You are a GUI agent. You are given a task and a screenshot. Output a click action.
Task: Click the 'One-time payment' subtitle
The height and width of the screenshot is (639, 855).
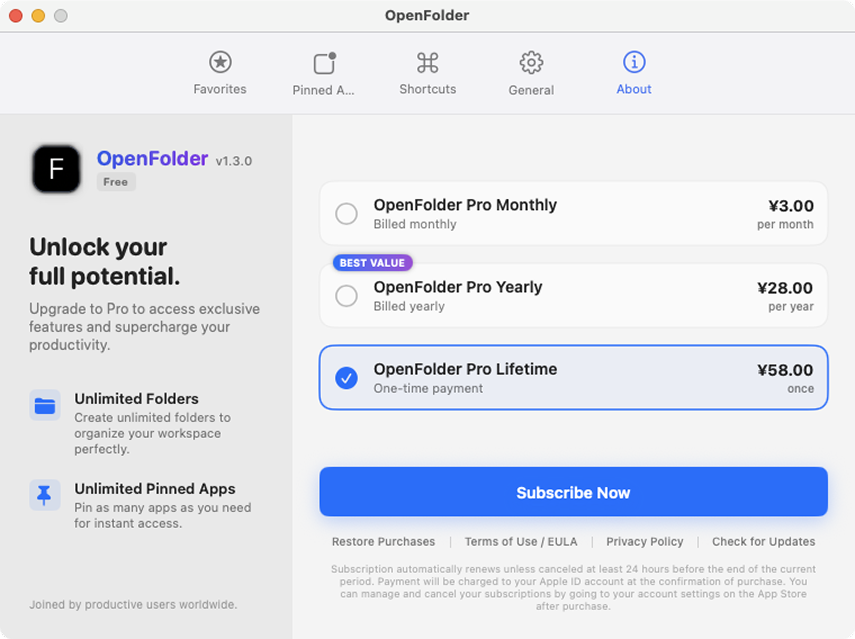[428, 388]
